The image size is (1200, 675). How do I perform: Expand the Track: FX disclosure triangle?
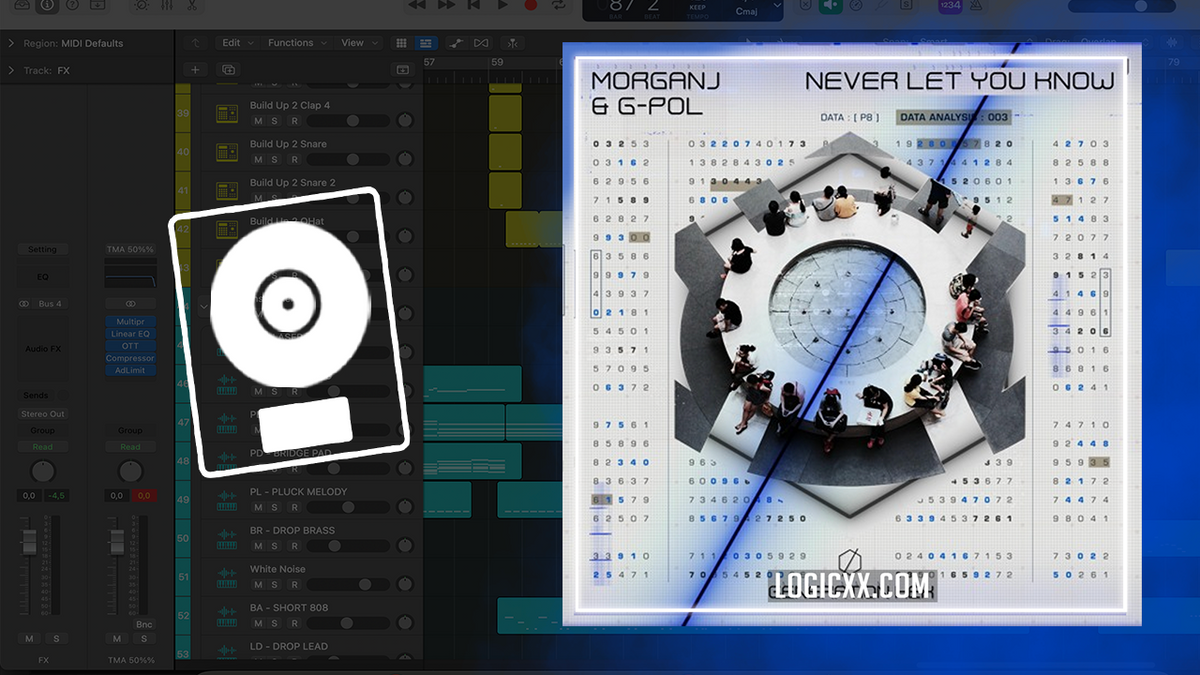tap(13, 70)
